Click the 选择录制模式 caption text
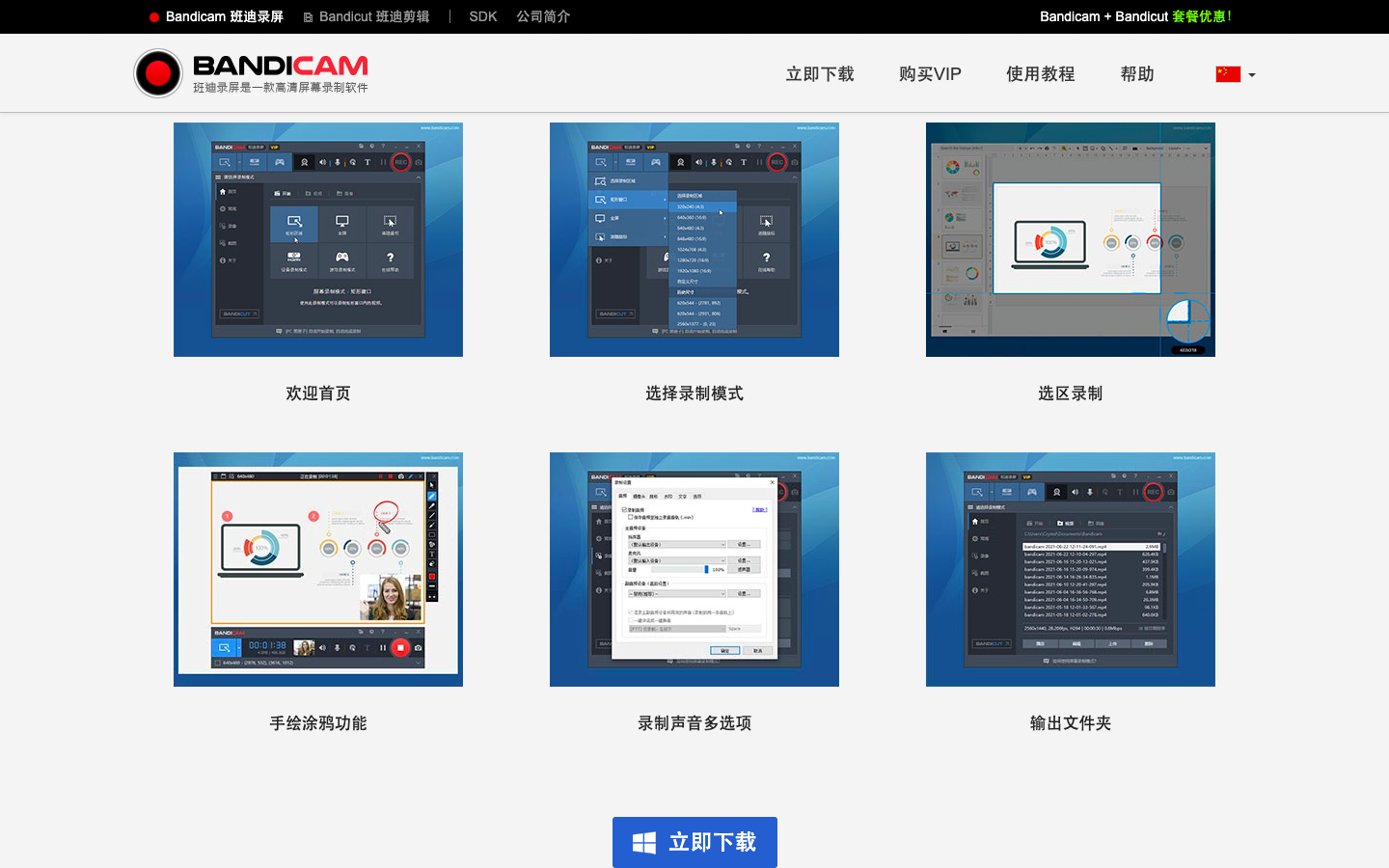Image resolution: width=1389 pixels, height=868 pixels. click(694, 393)
